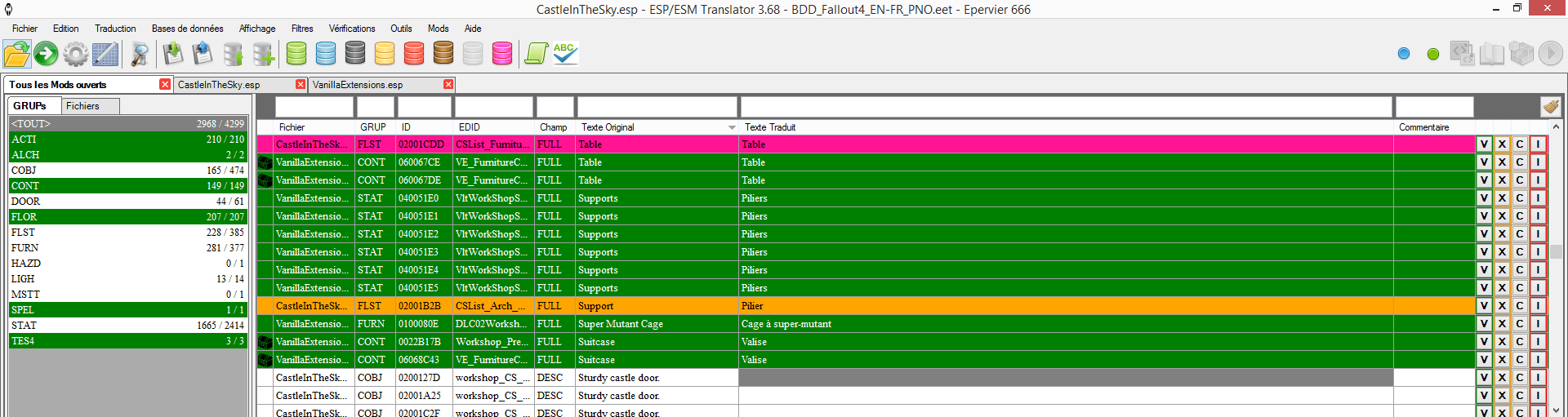Open the Bases de données menu
The image size is (1568, 417).
(x=187, y=29)
